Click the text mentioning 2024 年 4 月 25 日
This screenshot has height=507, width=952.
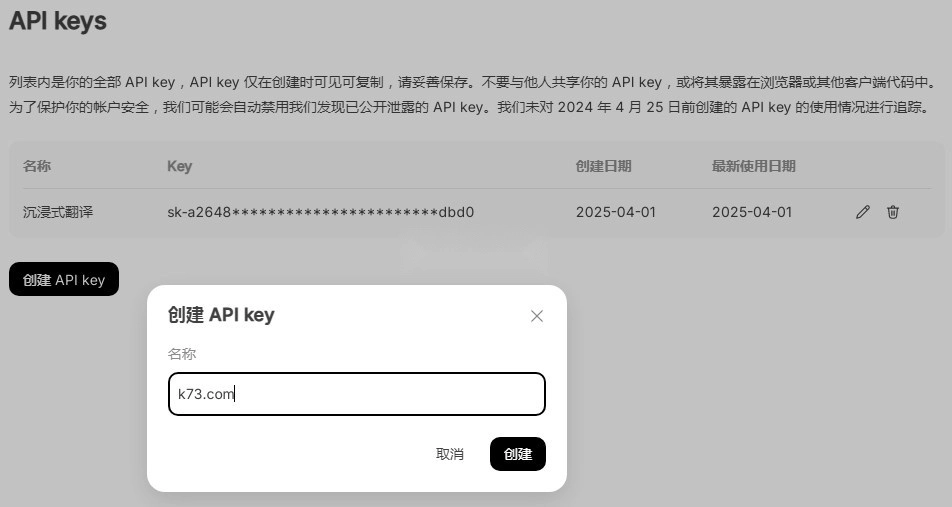[469, 107]
